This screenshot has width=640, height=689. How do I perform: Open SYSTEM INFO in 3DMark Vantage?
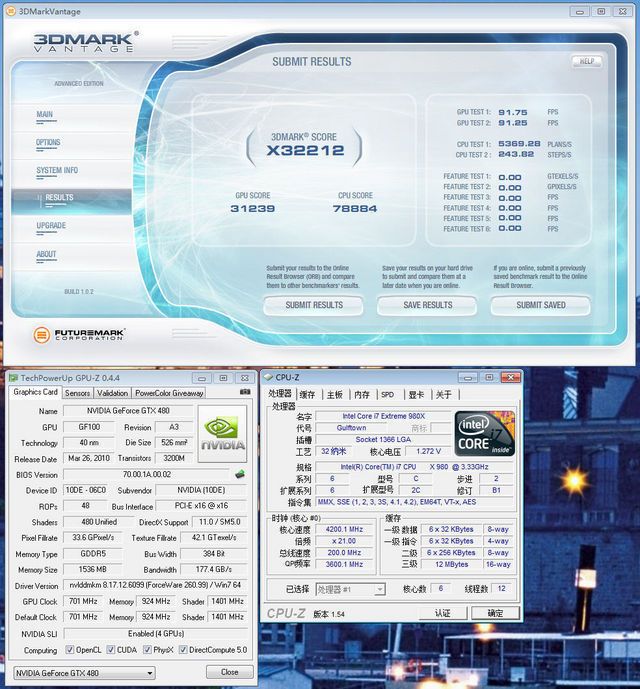57,170
